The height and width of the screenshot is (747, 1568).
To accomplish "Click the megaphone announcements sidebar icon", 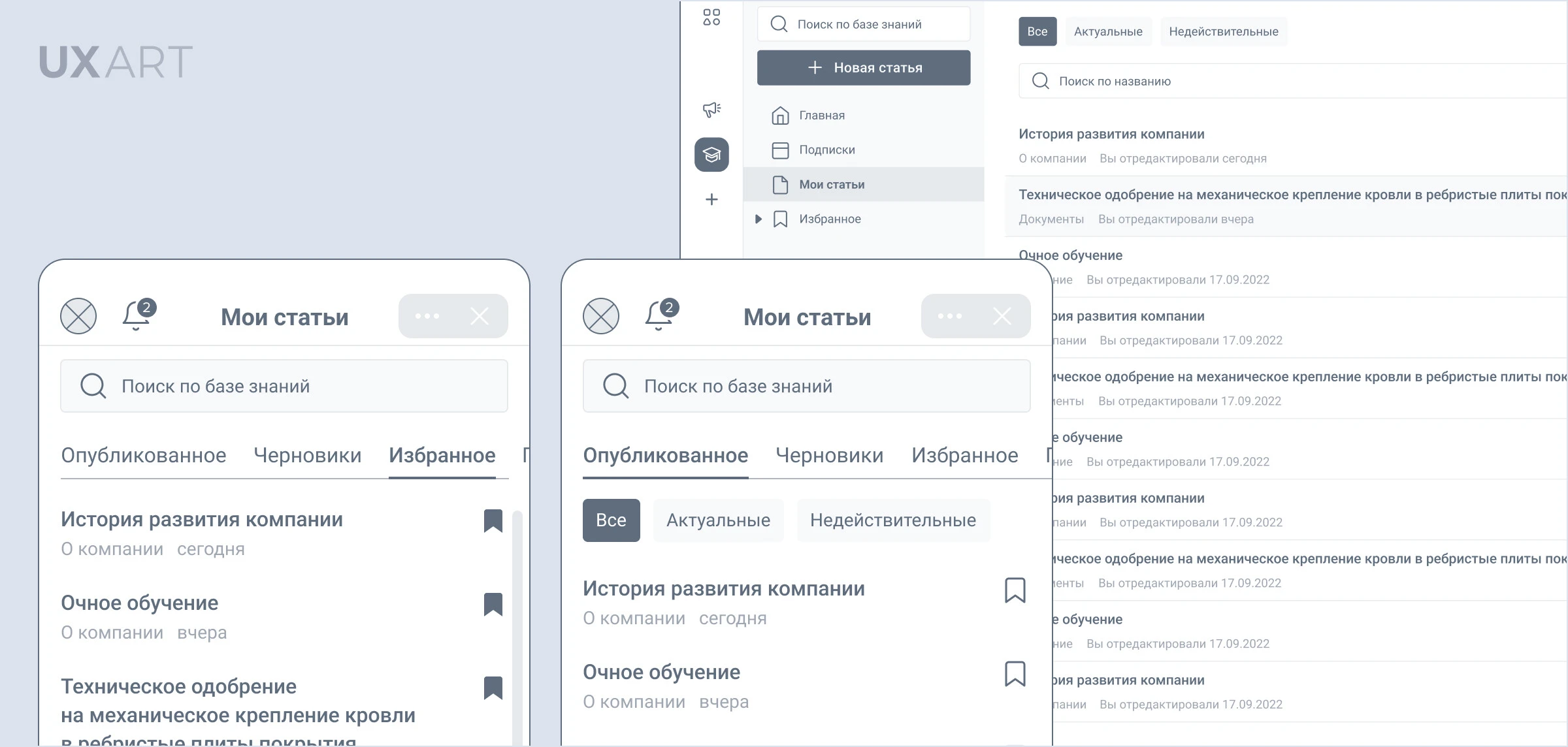I will [x=711, y=109].
